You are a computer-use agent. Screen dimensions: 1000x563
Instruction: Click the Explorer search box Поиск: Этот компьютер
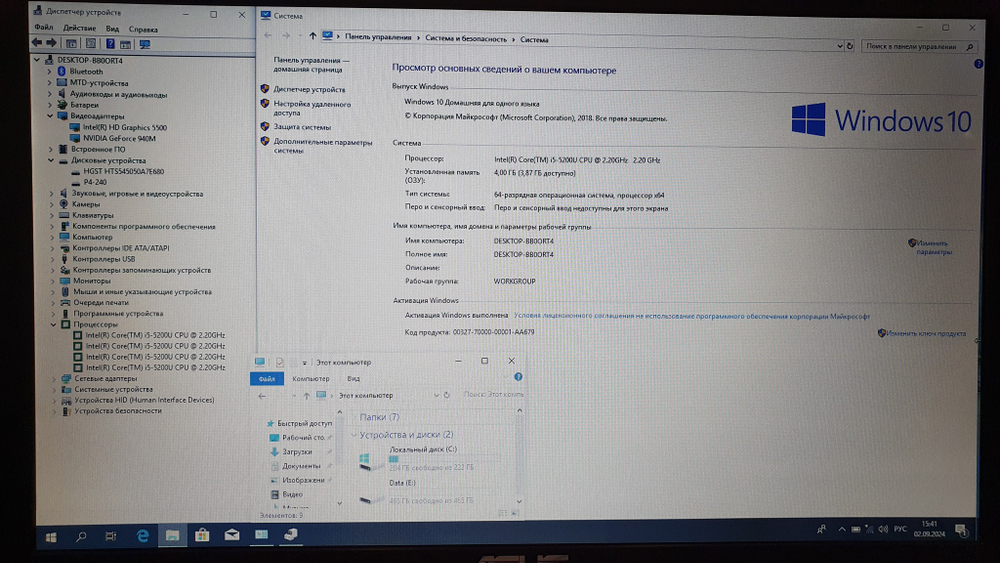pos(493,395)
